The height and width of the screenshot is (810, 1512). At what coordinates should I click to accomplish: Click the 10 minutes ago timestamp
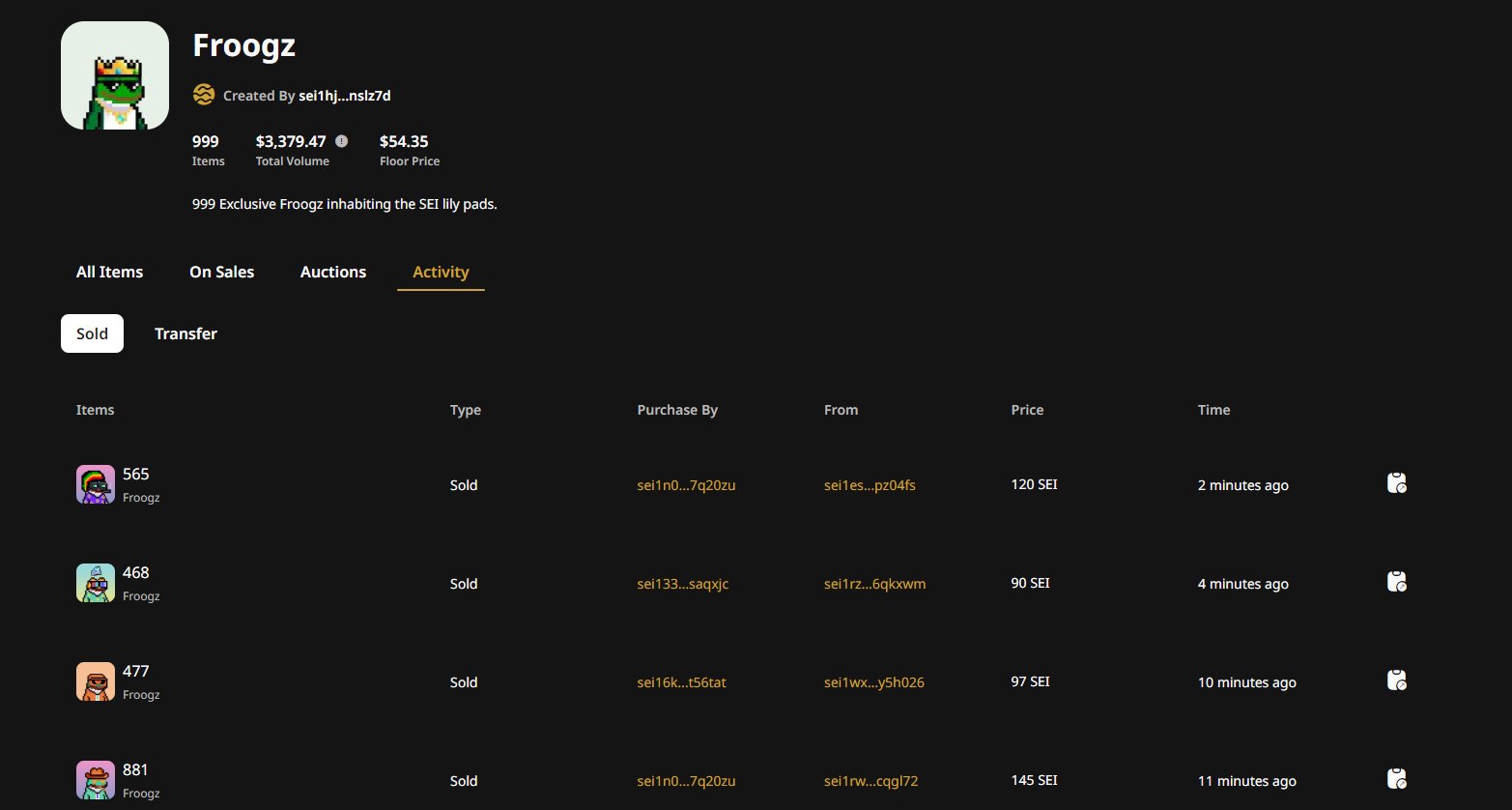pos(1246,682)
